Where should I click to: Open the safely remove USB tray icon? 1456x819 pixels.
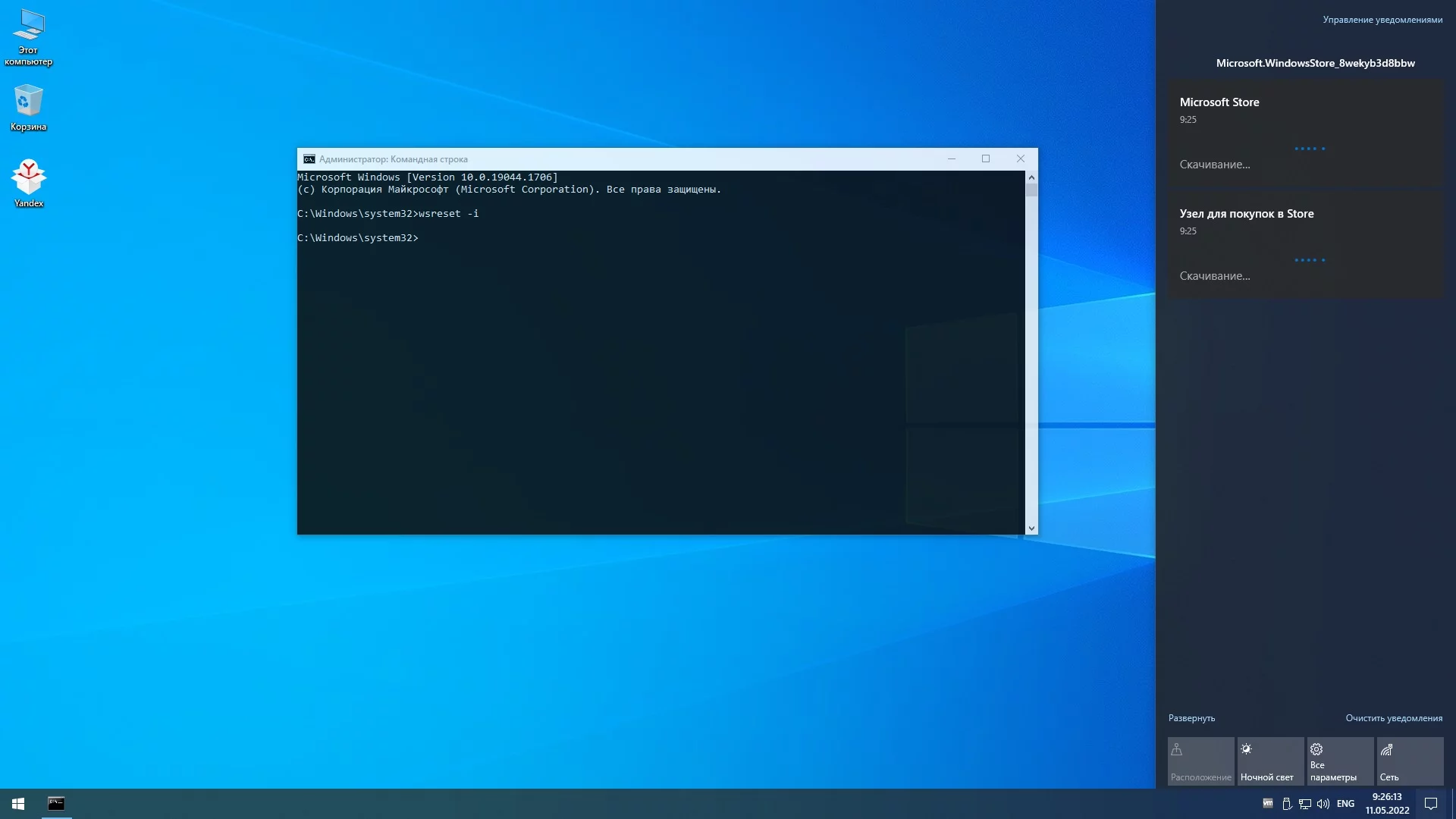click(1287, 804)
